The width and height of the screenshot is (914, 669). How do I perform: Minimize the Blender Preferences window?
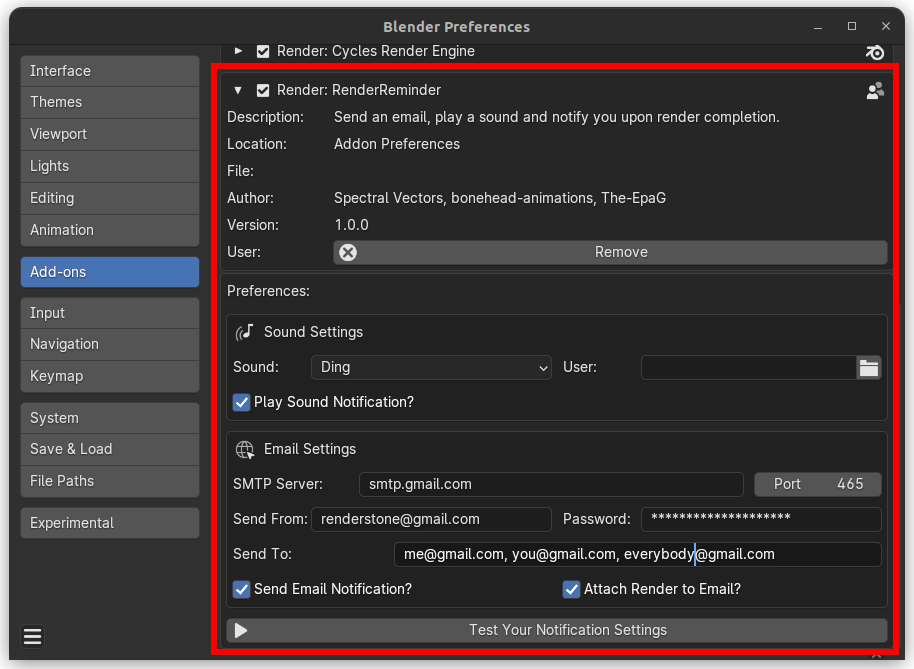click(x=818, y=27)
